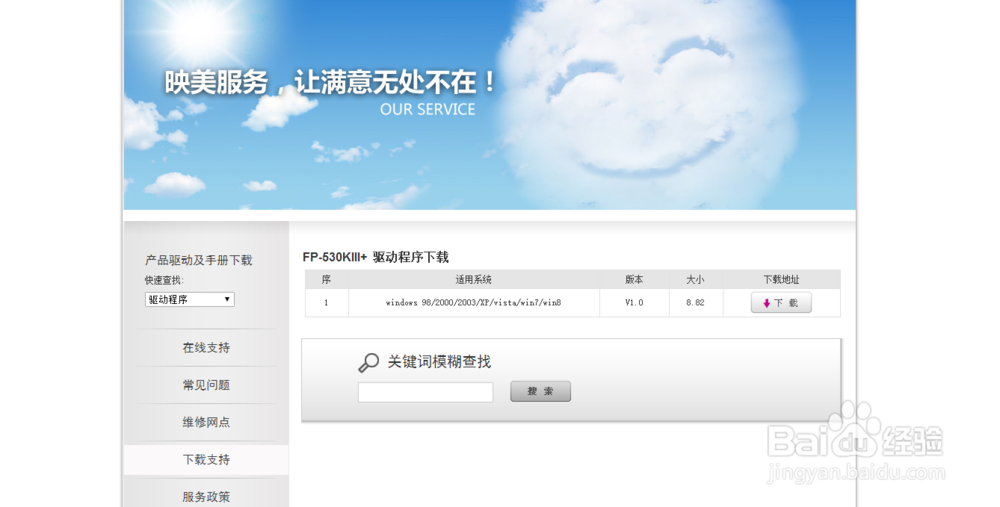Click the 下载地址 column header

tap(781, 279)
